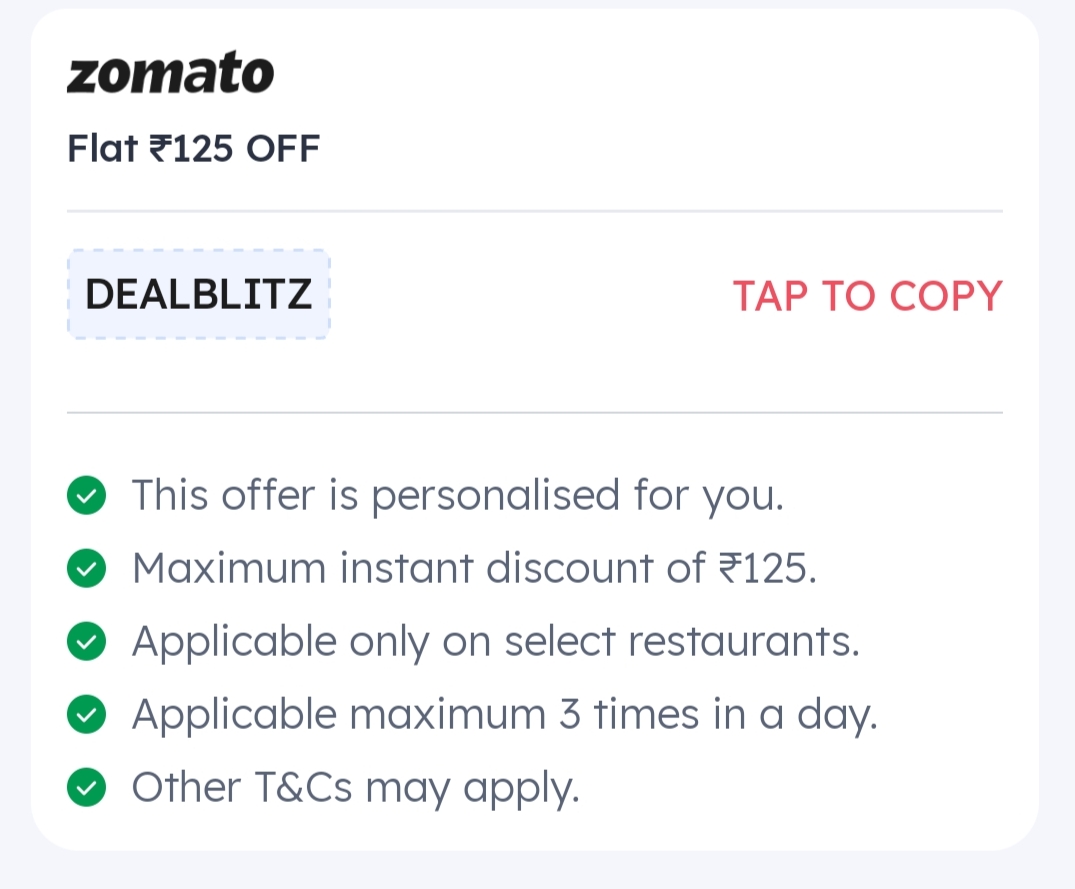The height and width of the screenshot is (889, 1075).
Task: Click 'Maximum instant discount of ₹125' text
Action: 474,569
